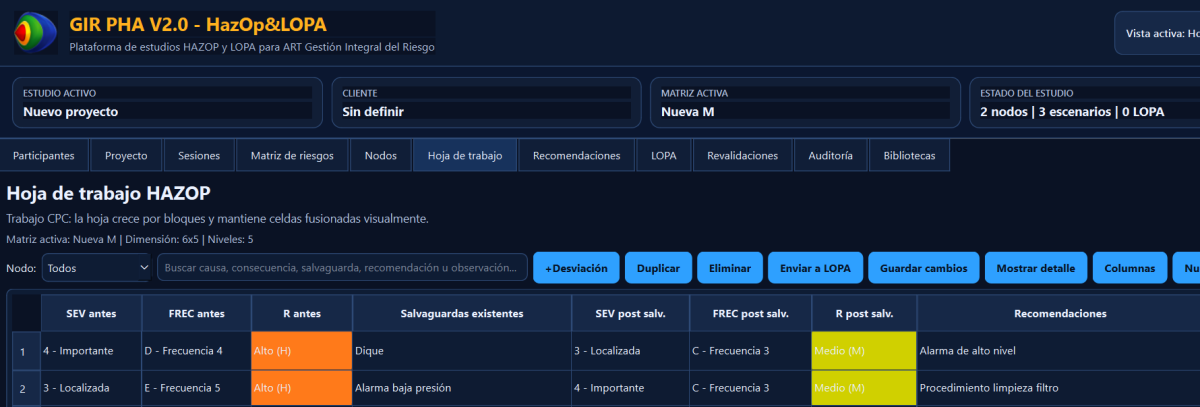This screenshot has height=407, width=1200.
Task: Save with Guardar cambios button
Action: 923,268
